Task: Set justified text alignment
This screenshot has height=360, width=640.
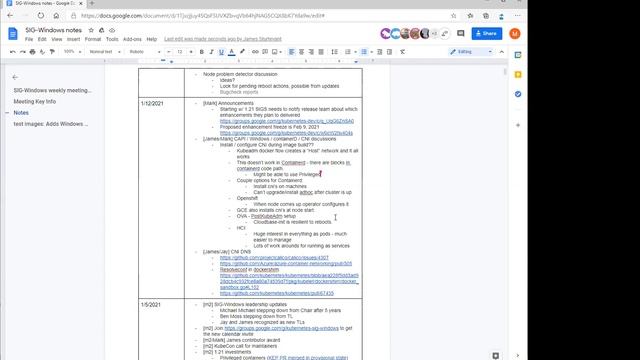Action: click(x=321, y=52)
